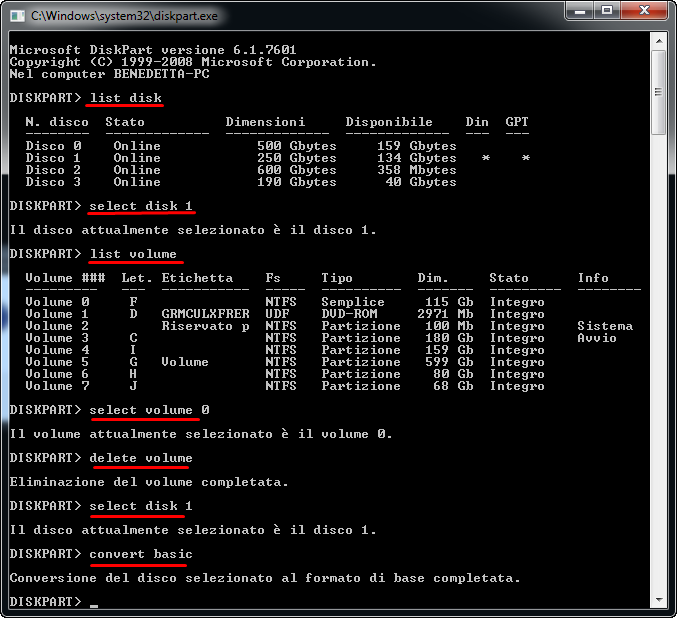677x618 pixels.
Task: Click the 'Riservato p' volume label
Action: pos(206,326)
